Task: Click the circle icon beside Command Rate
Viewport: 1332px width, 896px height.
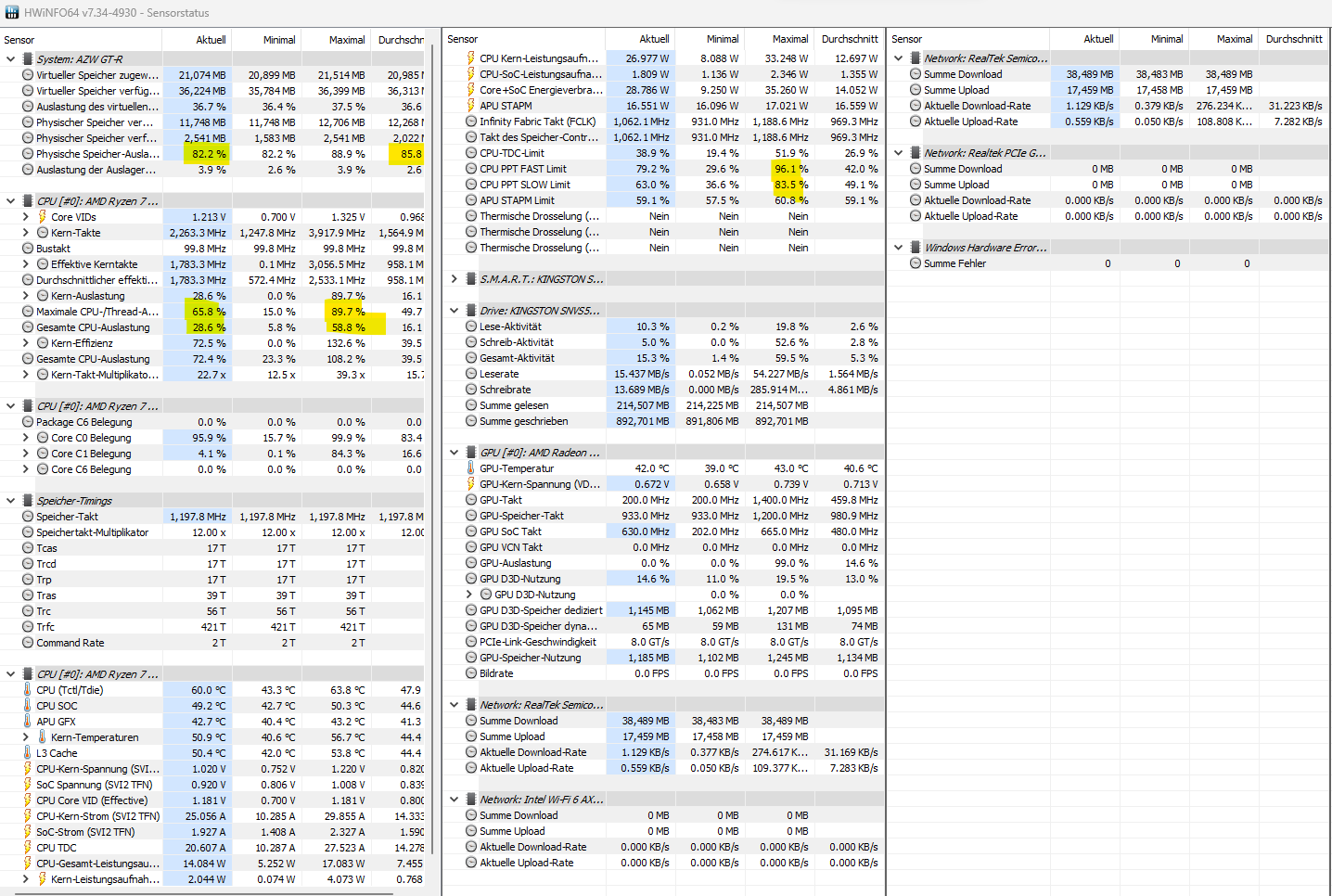Action: click(x=28, y=643)
